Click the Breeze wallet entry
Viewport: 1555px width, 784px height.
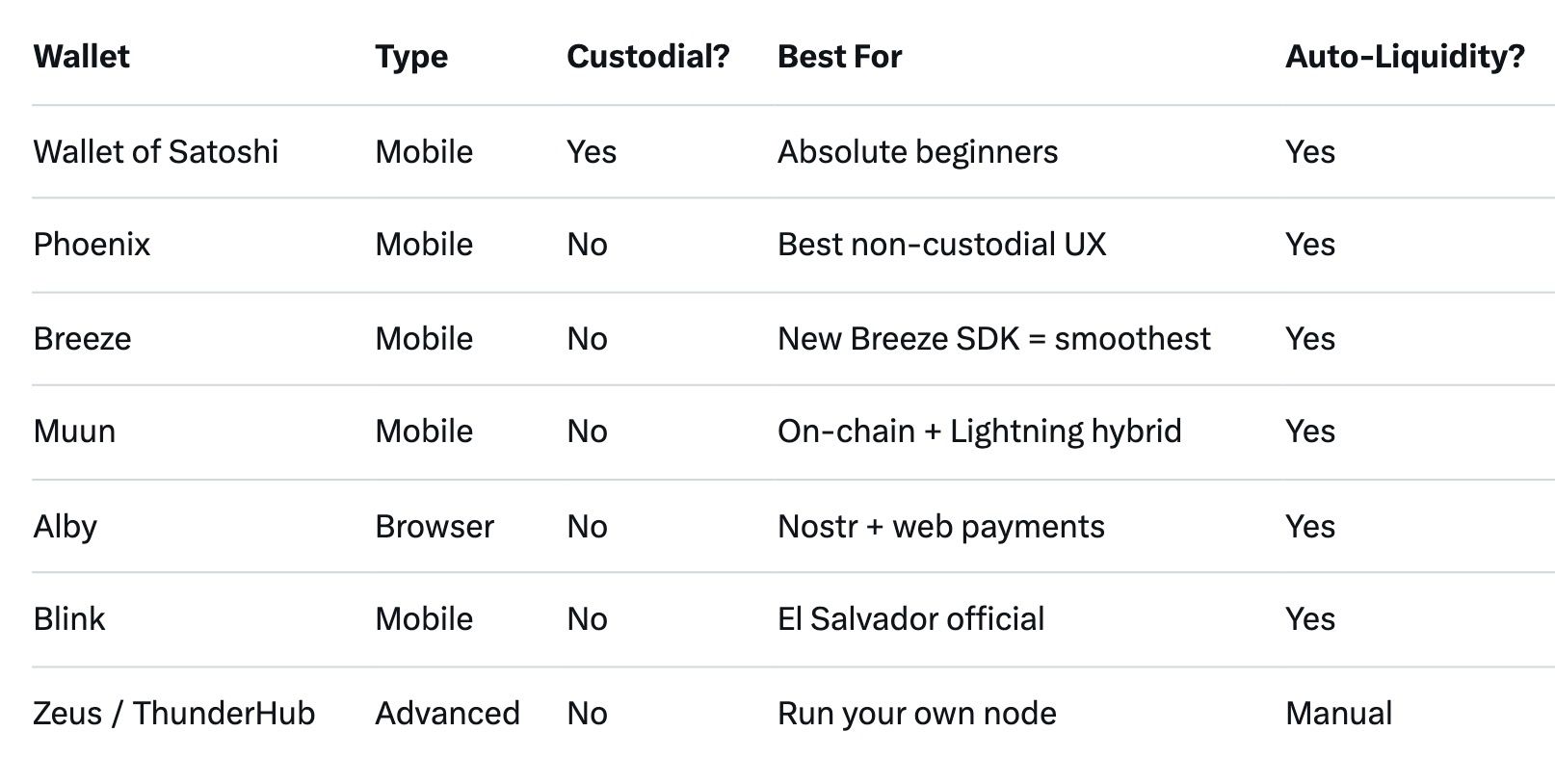click(x=82, y=338)
